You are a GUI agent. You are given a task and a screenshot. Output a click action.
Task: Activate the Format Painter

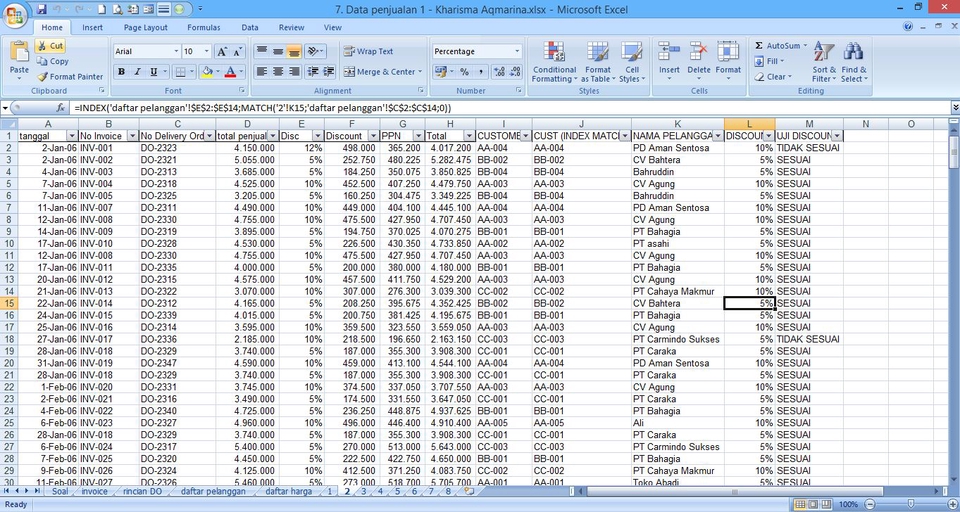pos(69,77)
